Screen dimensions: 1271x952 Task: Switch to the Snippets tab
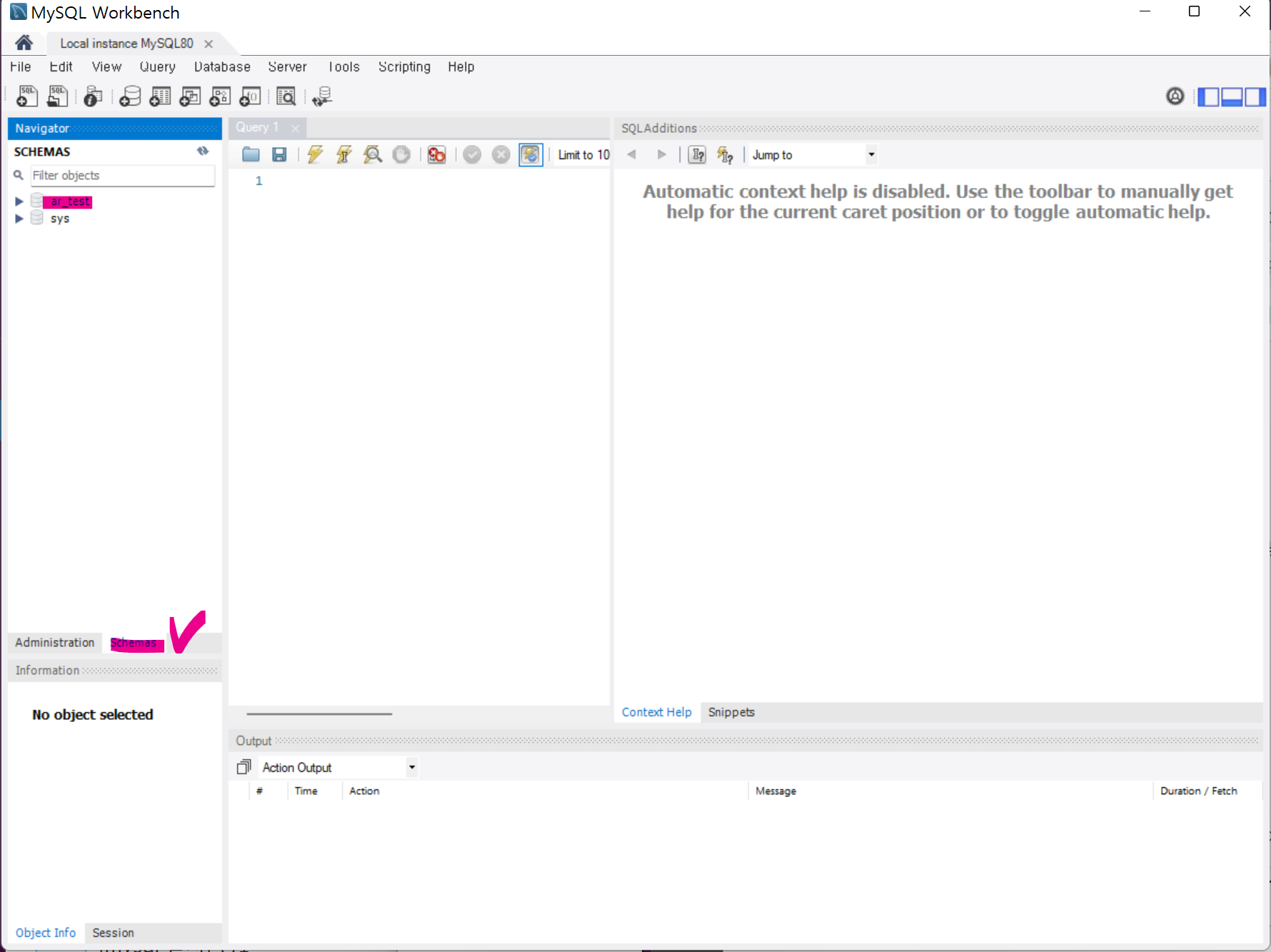(x=731, y=712)
